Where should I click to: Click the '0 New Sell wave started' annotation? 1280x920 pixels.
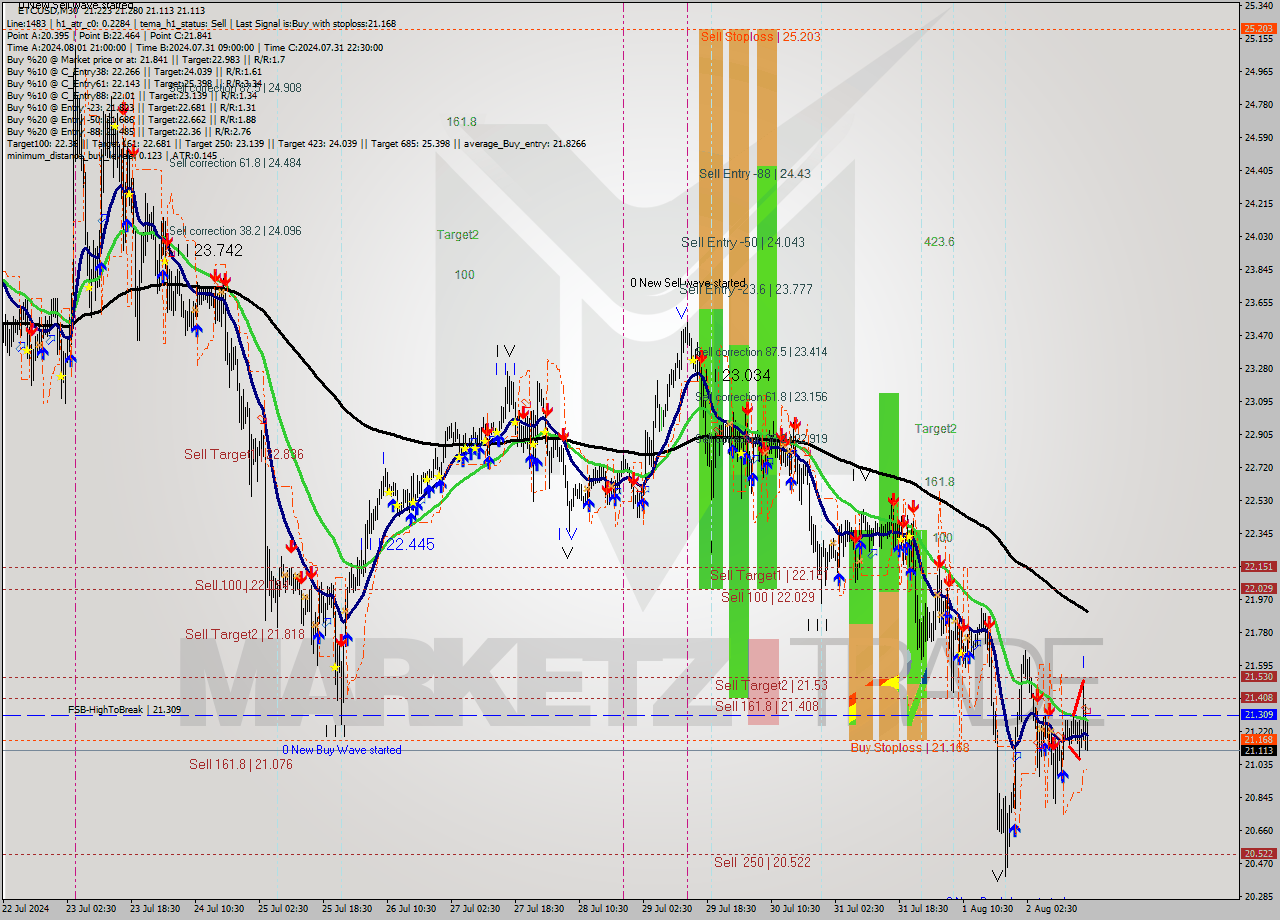tap(688, 283)
